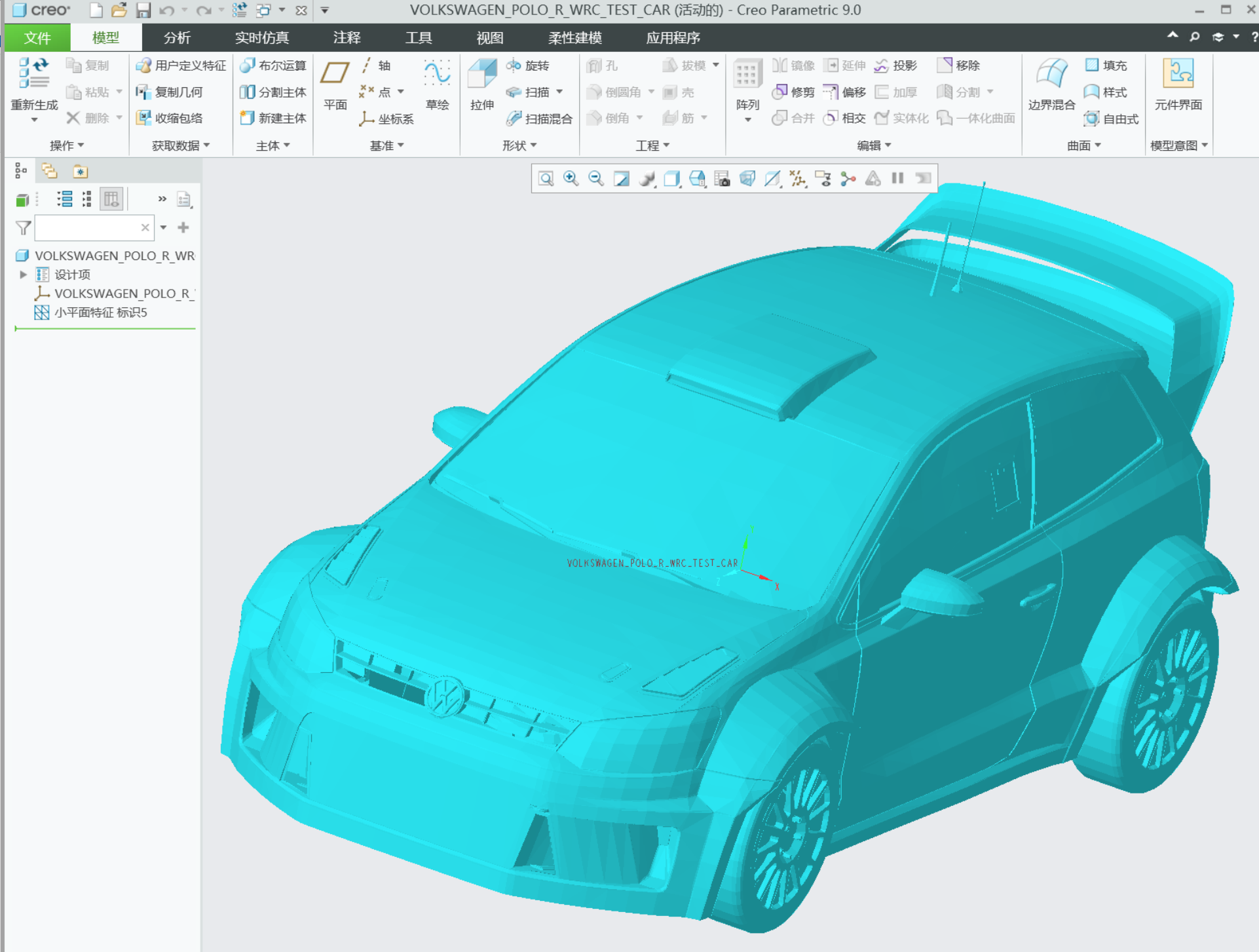The image size is (1259, 952).
Task: Open the 获取数据 group dropdown
Action: [180, 145]
